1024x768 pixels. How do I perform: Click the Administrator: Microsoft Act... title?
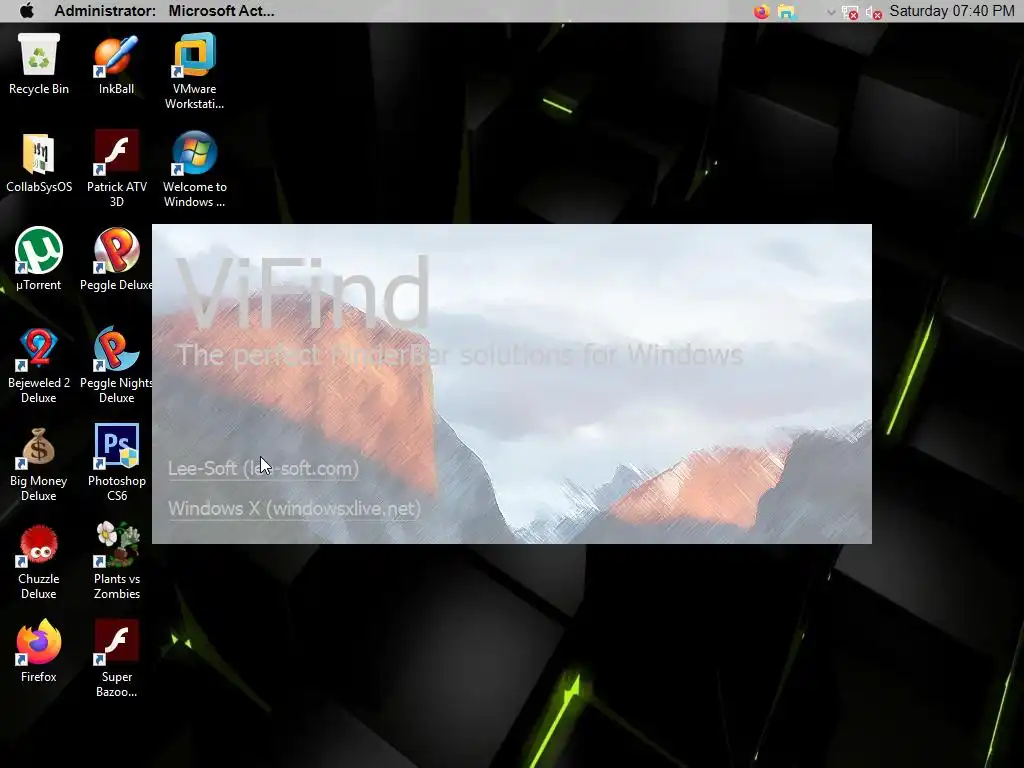[164, 11]
